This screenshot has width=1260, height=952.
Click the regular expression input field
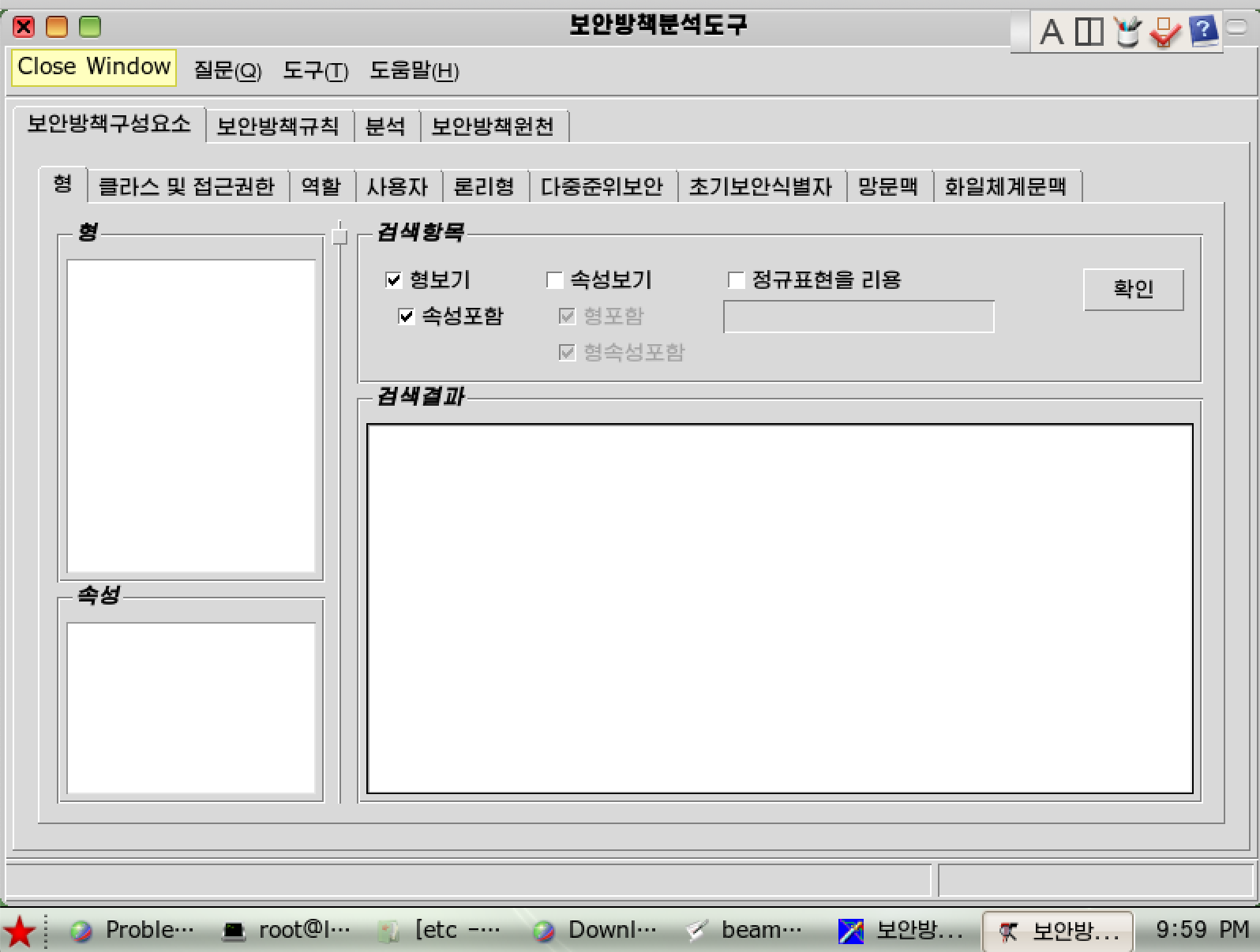(859, 317)
